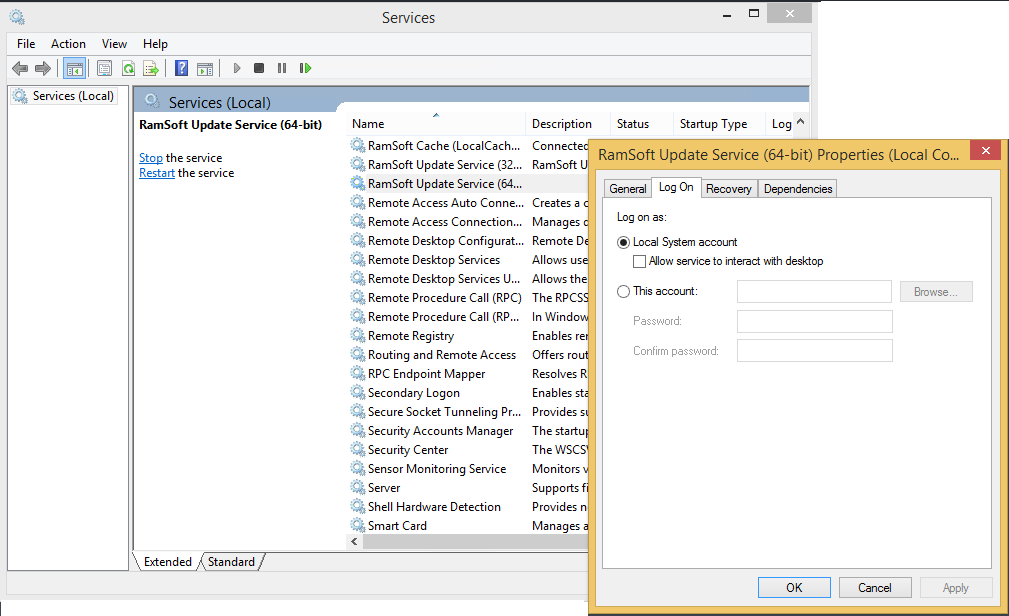Image resolution: width=1009 pixels, height=616 pixels.
Task: Click the Refresh toolbar icon
Action: tap(128, 68)
